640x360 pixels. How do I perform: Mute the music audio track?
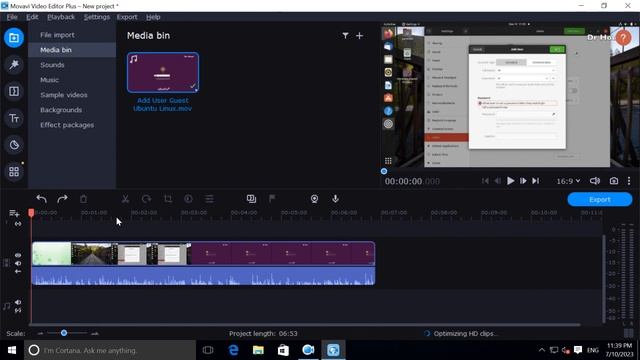[18, 302]
